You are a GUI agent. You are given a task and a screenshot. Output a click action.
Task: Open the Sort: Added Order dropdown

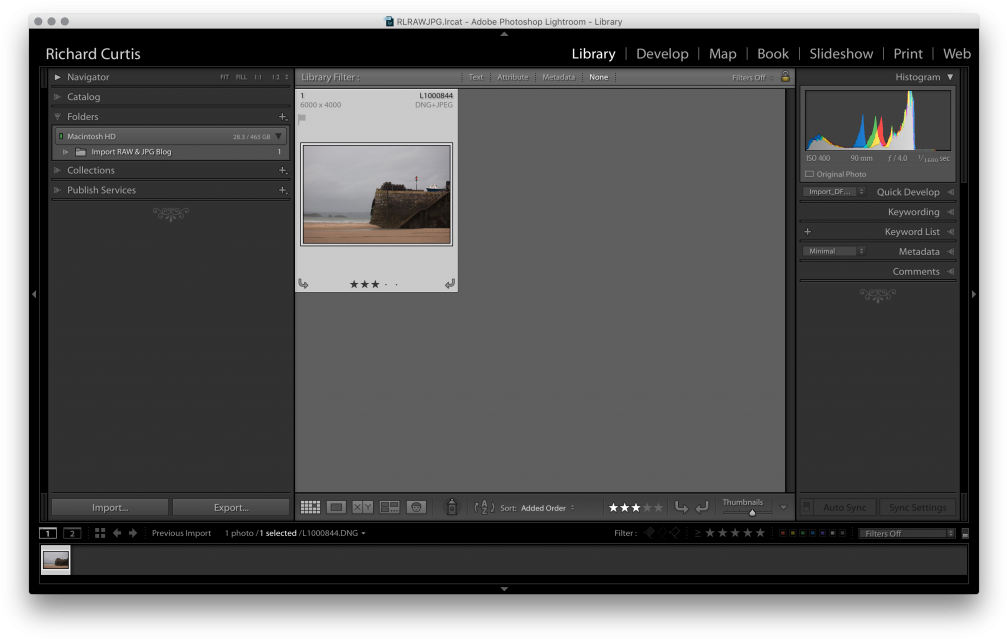pyautogui.click(x=545, y=507)
